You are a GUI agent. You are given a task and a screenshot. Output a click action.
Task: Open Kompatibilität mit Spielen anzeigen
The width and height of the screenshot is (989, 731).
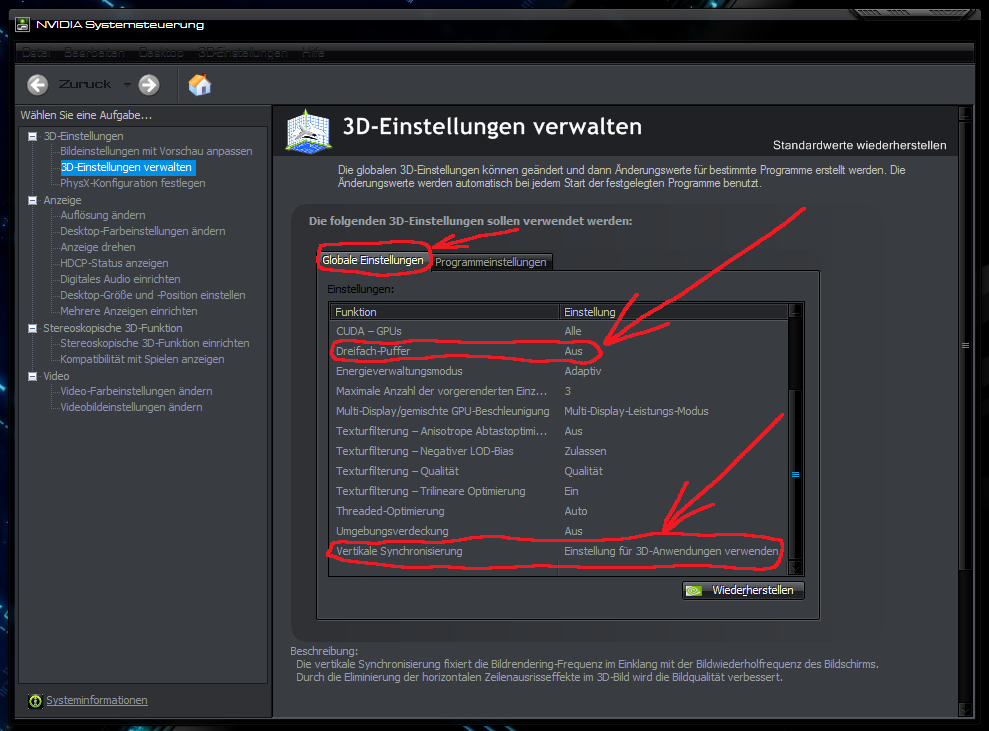(x=142, y=359)
